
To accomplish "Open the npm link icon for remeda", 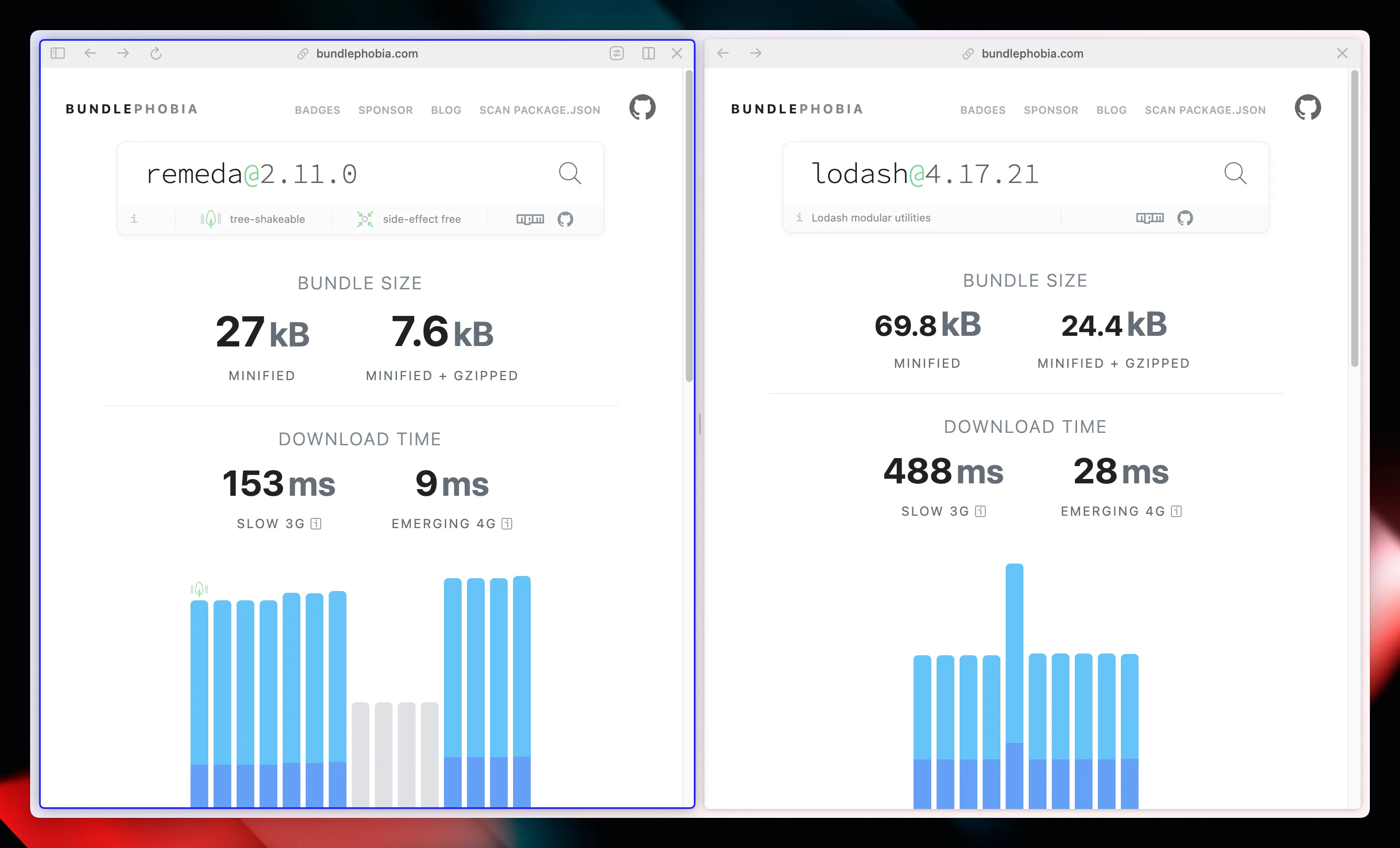I will [x=529, y=219].
